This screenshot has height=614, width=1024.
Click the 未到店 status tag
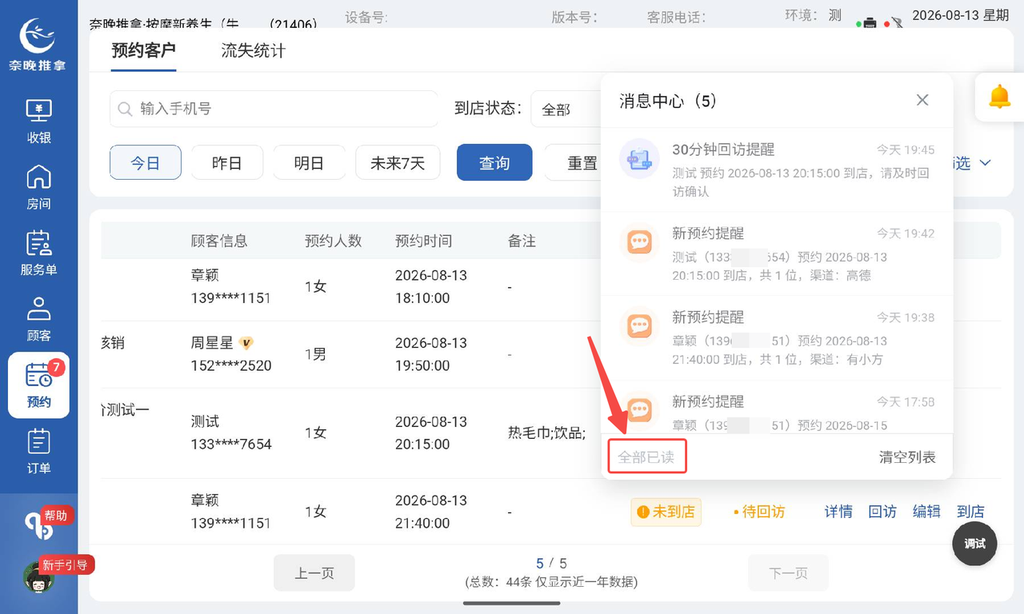point(665,511)
